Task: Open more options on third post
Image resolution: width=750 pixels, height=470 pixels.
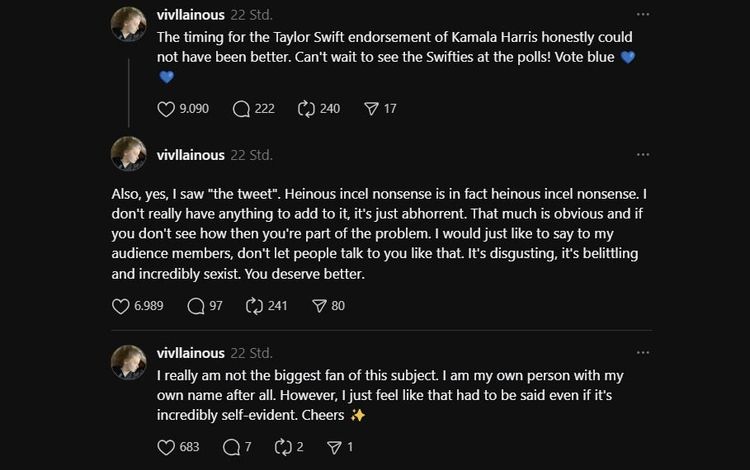Action: pyautogui.click(x=643, y=352)
